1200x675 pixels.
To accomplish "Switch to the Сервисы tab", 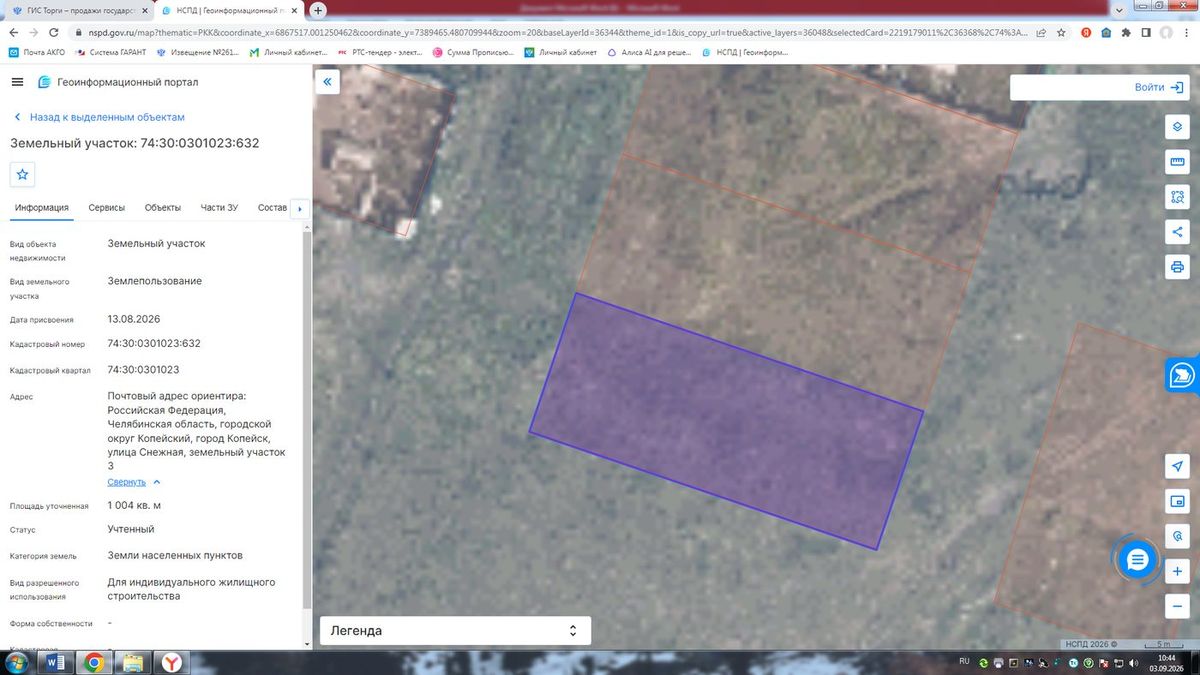I will [107, 208].
